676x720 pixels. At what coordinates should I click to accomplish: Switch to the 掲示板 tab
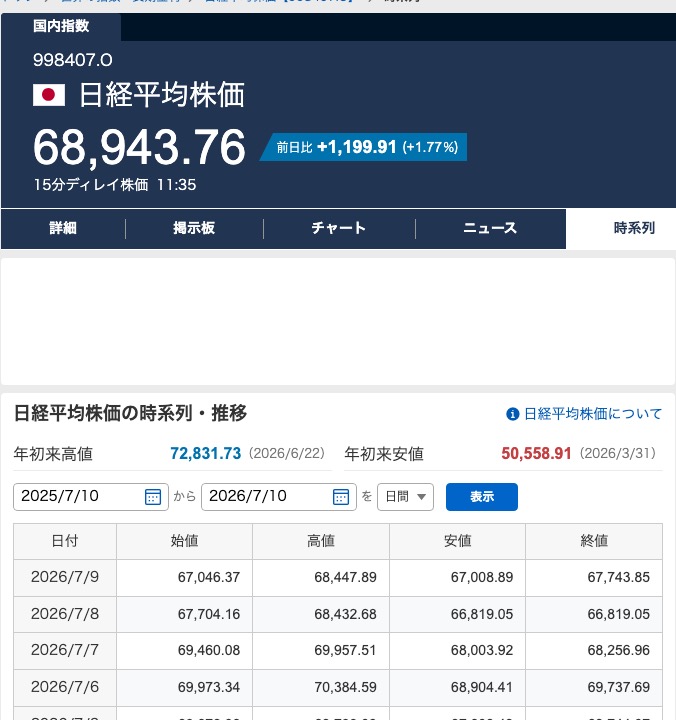tap(194, 228)
